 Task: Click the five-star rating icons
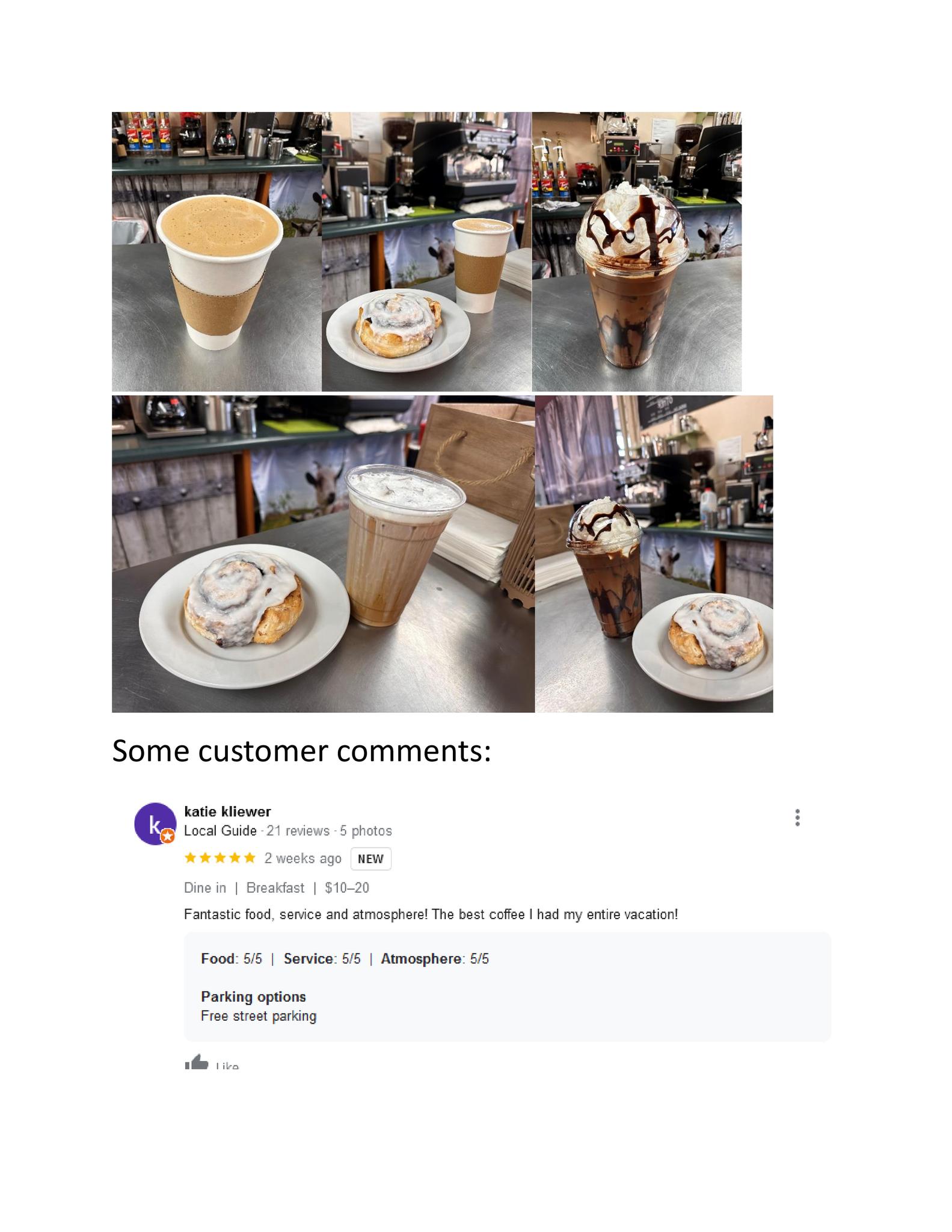220,858
